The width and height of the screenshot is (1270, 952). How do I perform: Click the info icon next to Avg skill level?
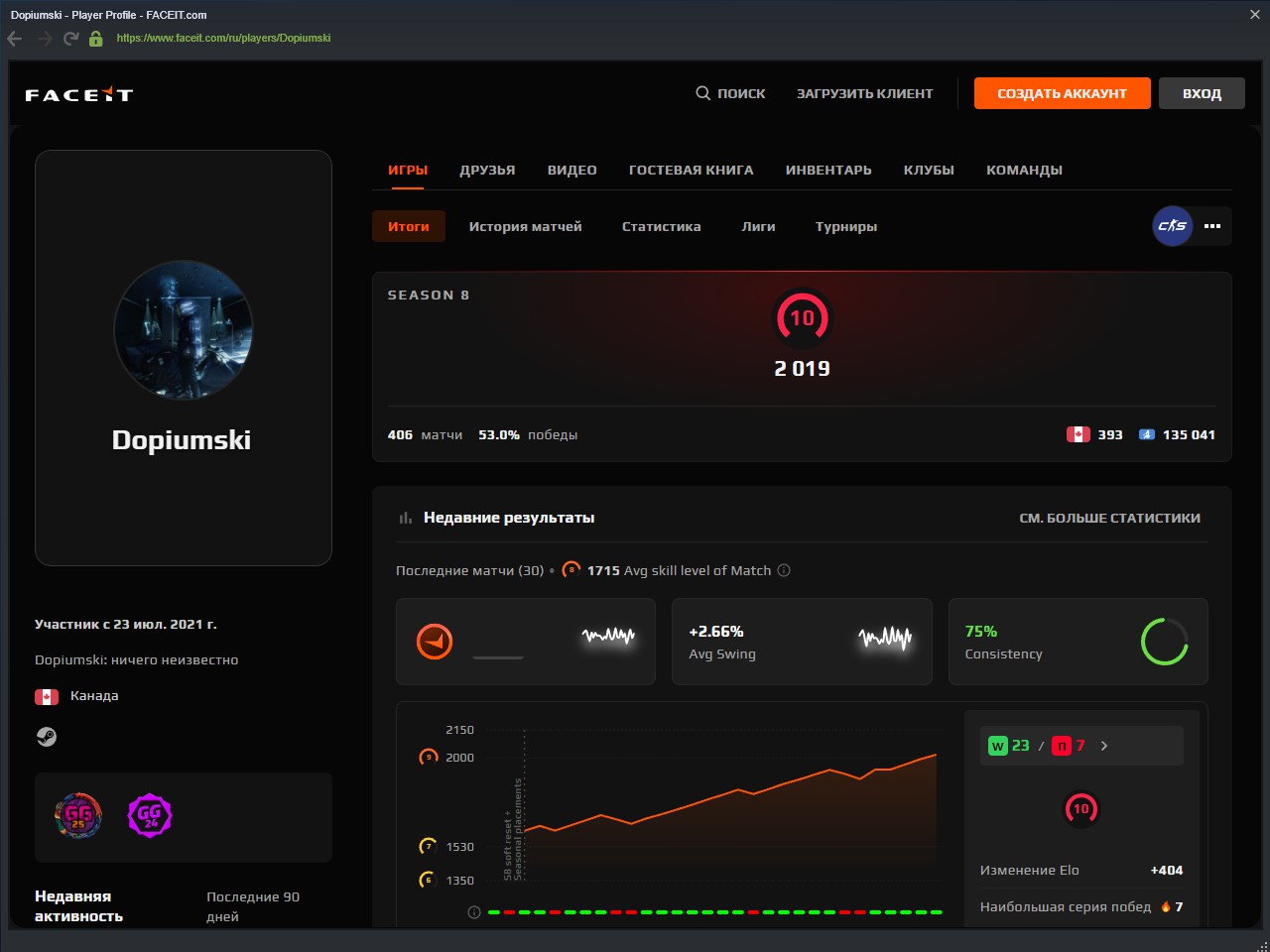tap(784, 570)
